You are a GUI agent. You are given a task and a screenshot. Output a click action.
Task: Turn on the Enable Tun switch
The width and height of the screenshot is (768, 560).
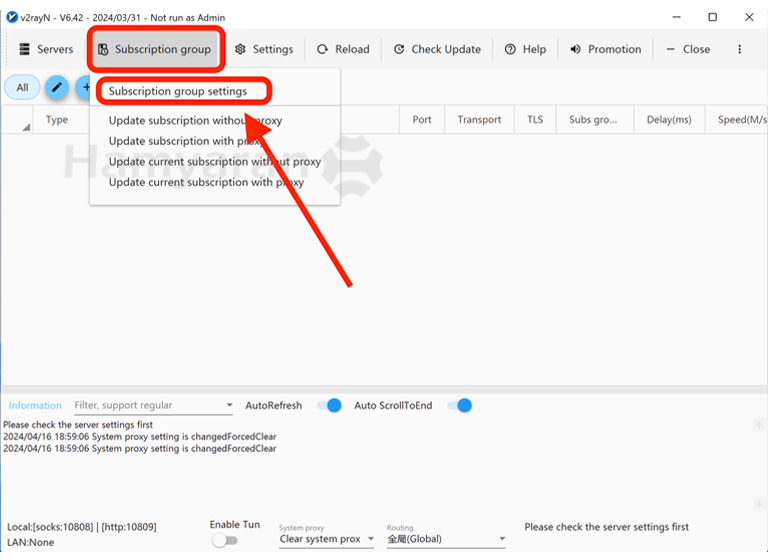coord(225,540)
